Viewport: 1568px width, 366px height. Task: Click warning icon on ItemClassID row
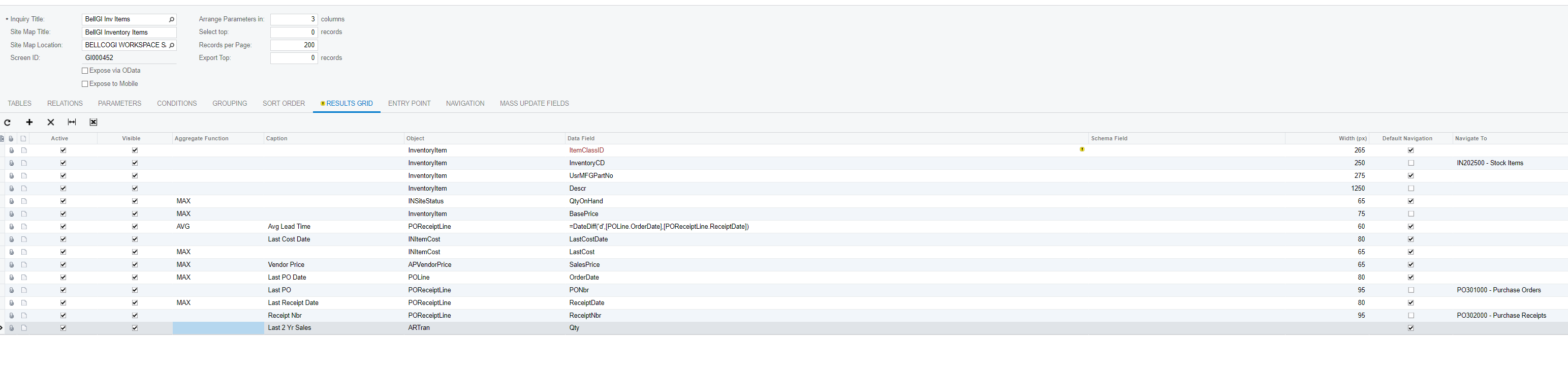click(1082, 150)
